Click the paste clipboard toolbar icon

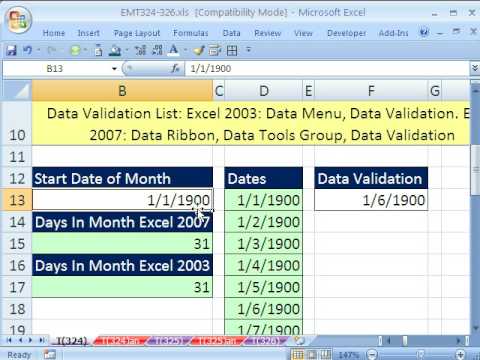[x=98, y=50]
